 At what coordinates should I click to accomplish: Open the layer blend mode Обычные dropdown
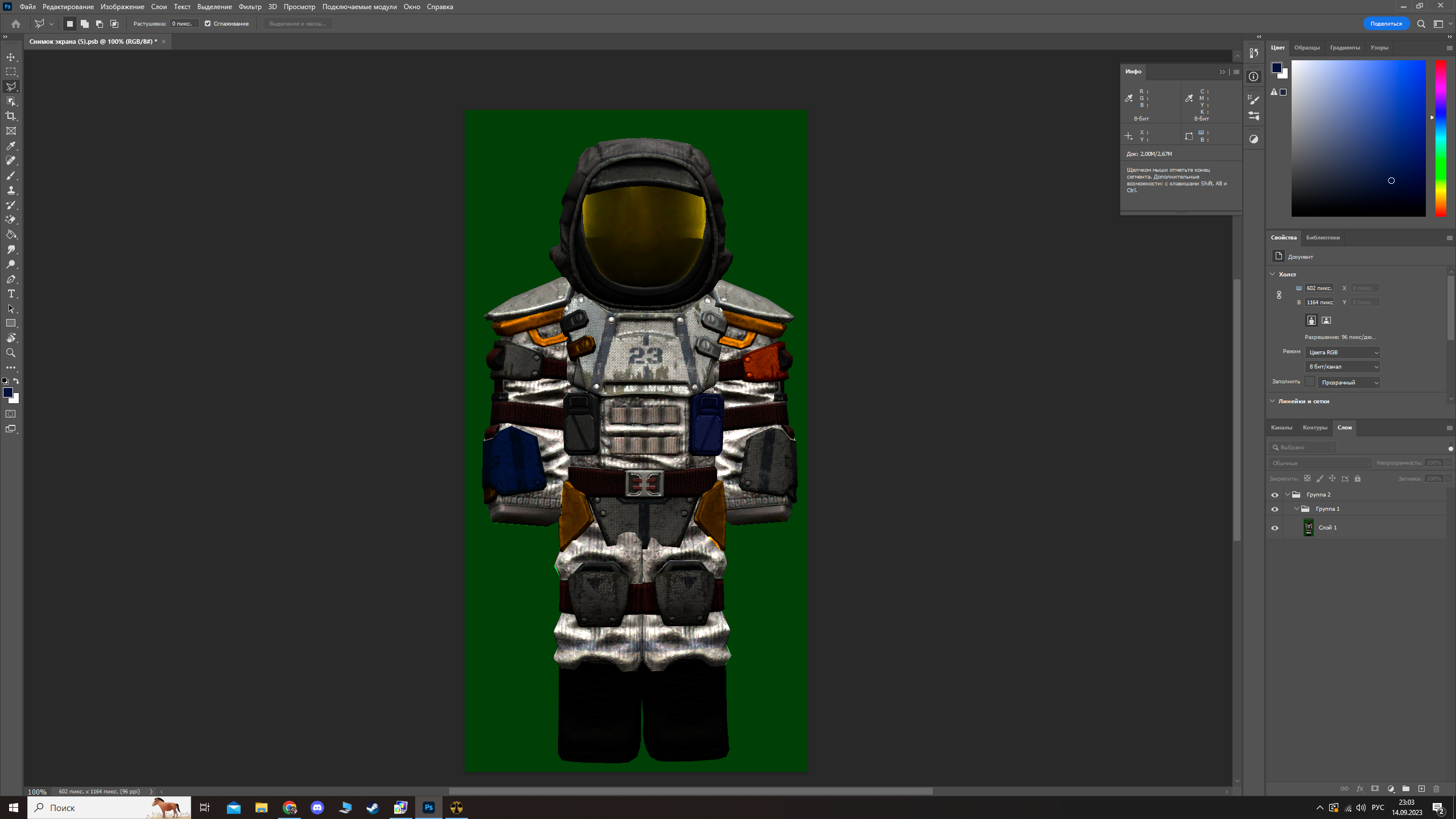(1320, 463)
